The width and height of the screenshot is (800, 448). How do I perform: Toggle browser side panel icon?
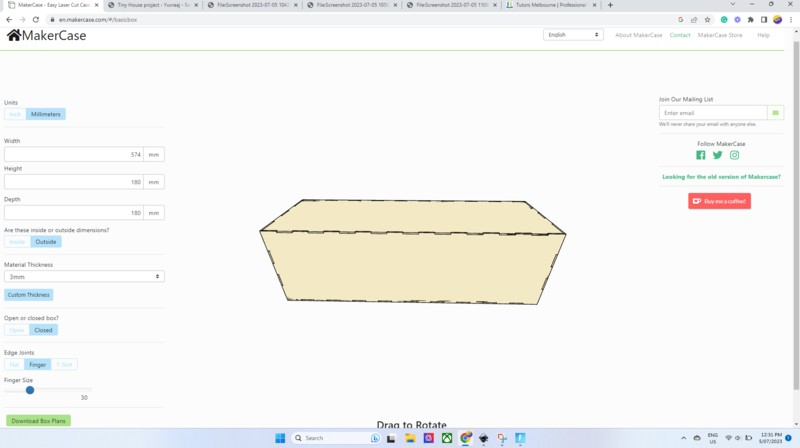coord(764,19)
